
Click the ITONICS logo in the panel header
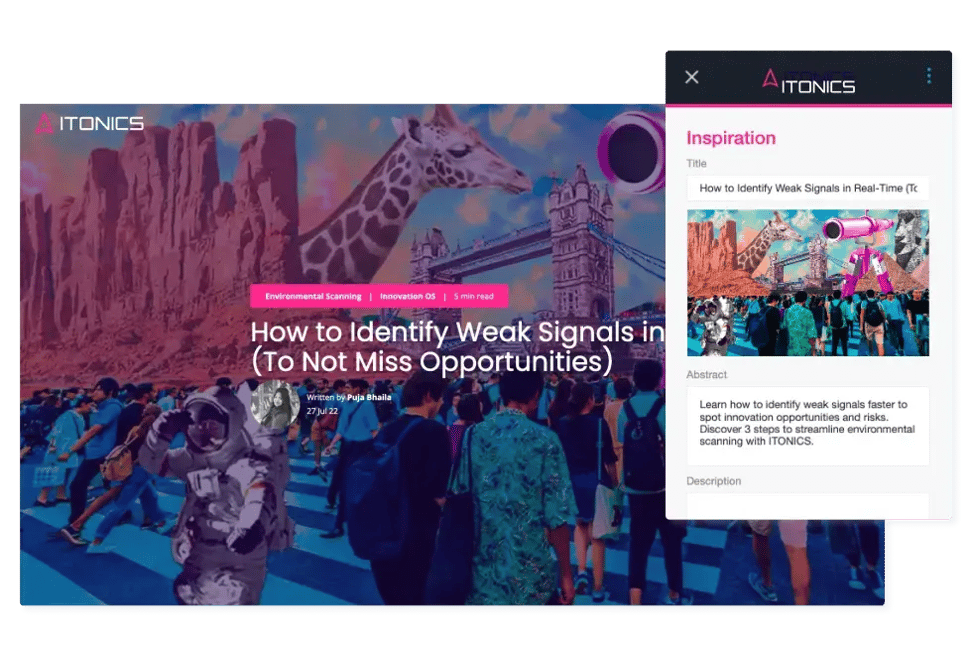tap(808, 82)
